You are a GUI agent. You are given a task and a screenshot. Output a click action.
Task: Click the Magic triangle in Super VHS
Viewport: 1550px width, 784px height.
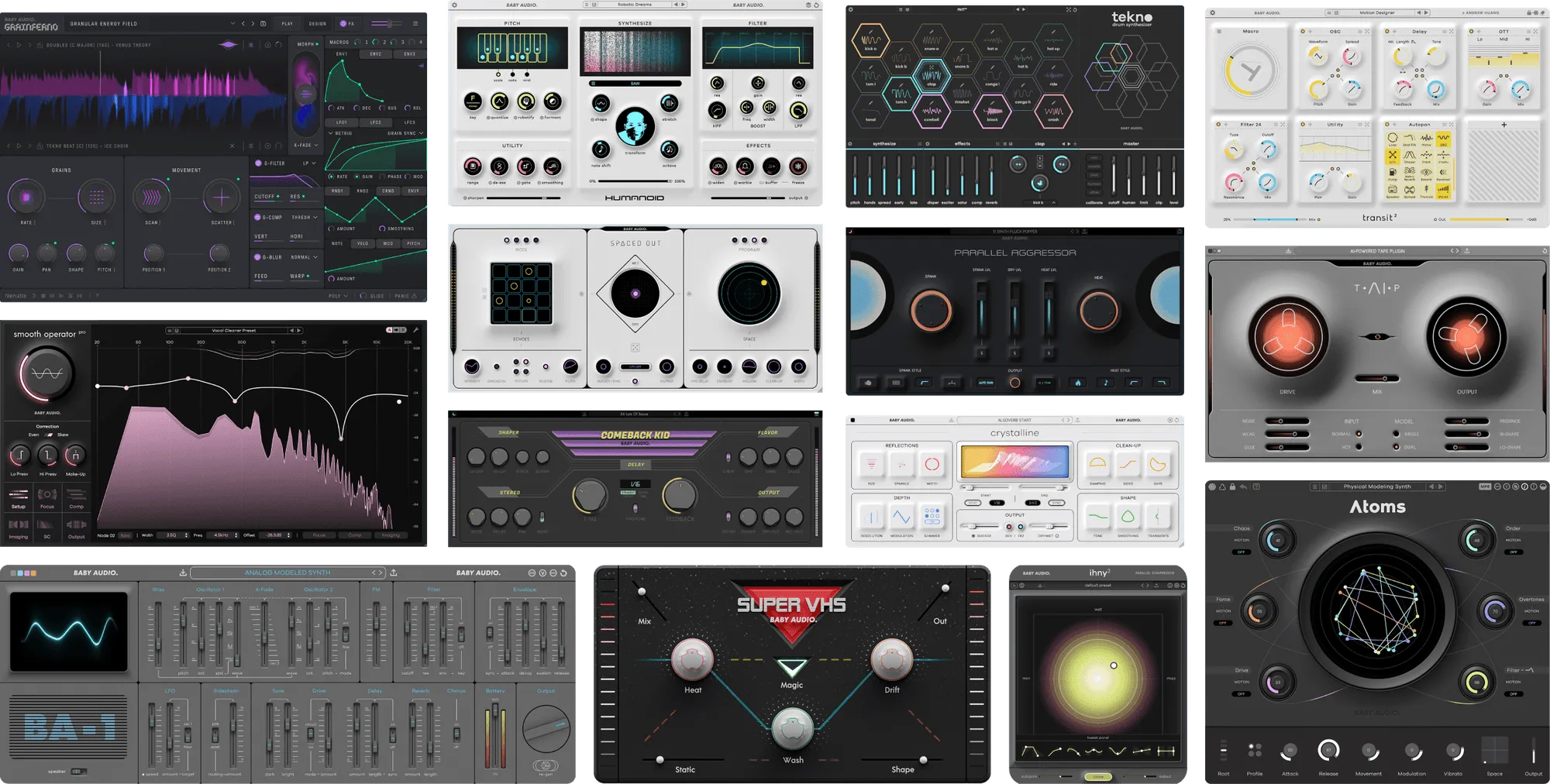[791, 668]
